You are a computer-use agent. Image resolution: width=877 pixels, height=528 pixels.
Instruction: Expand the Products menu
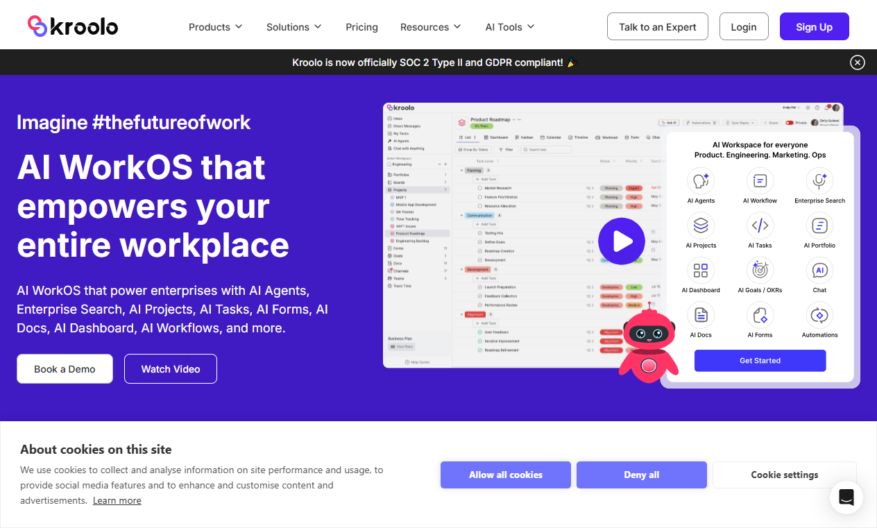tap(215, 27)
